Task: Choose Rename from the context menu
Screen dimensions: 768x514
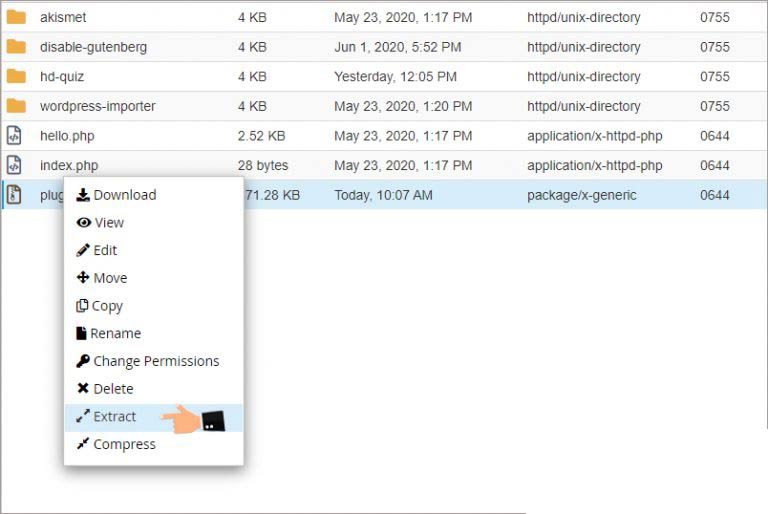Action: coord(153,333)
